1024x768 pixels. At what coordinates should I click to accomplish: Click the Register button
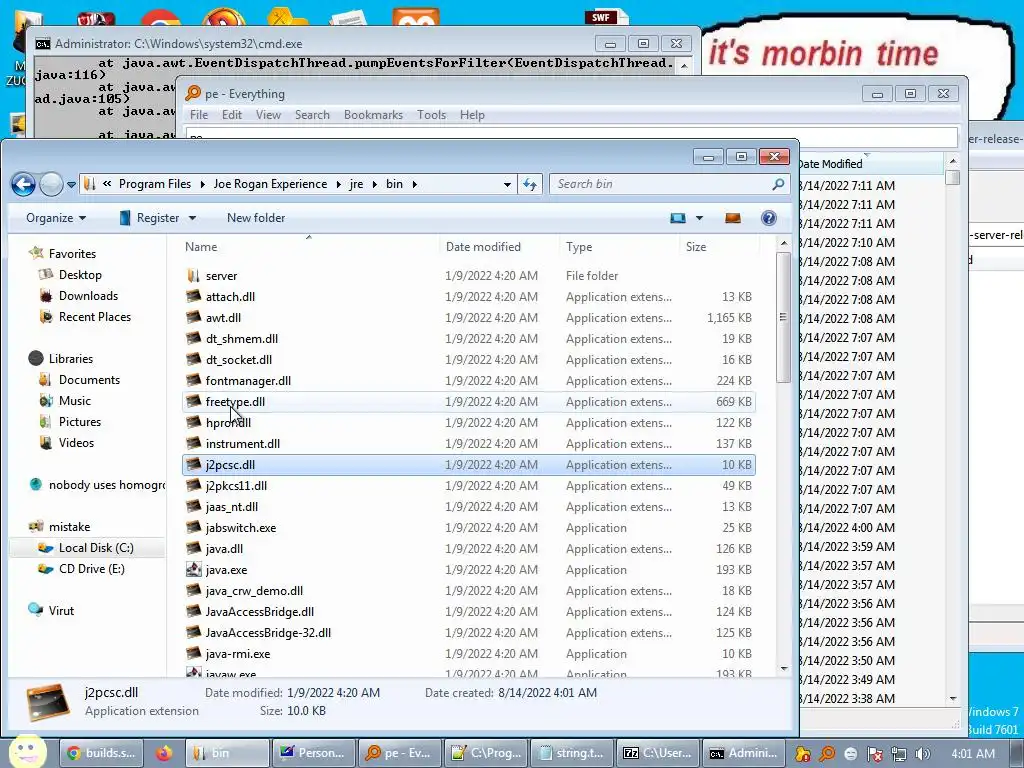pyautogui.click(x=150, y=218)
